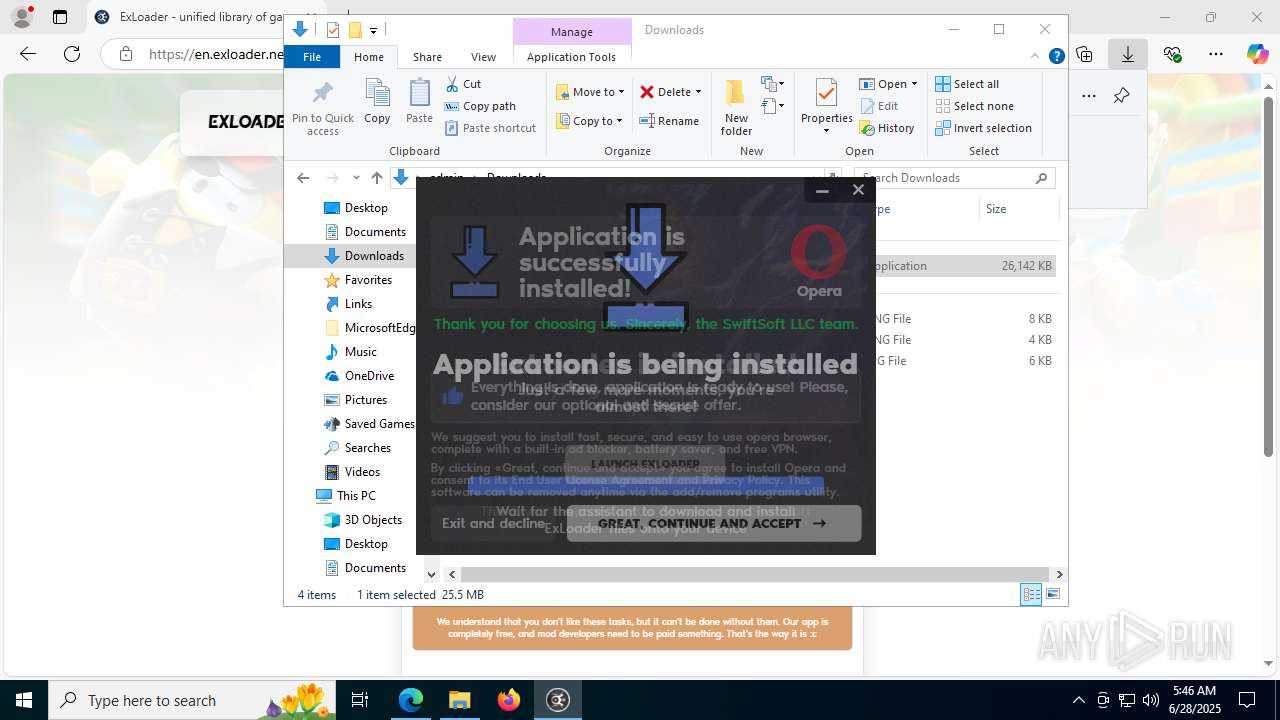Click Invert selection in ribbon
Viewport: 1280px width, 720px height.
[983, 128]
